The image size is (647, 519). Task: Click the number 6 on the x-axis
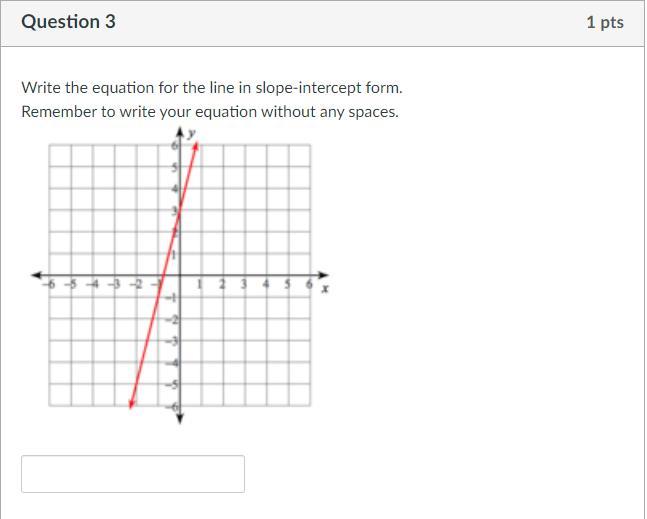(x=309, y=284)
